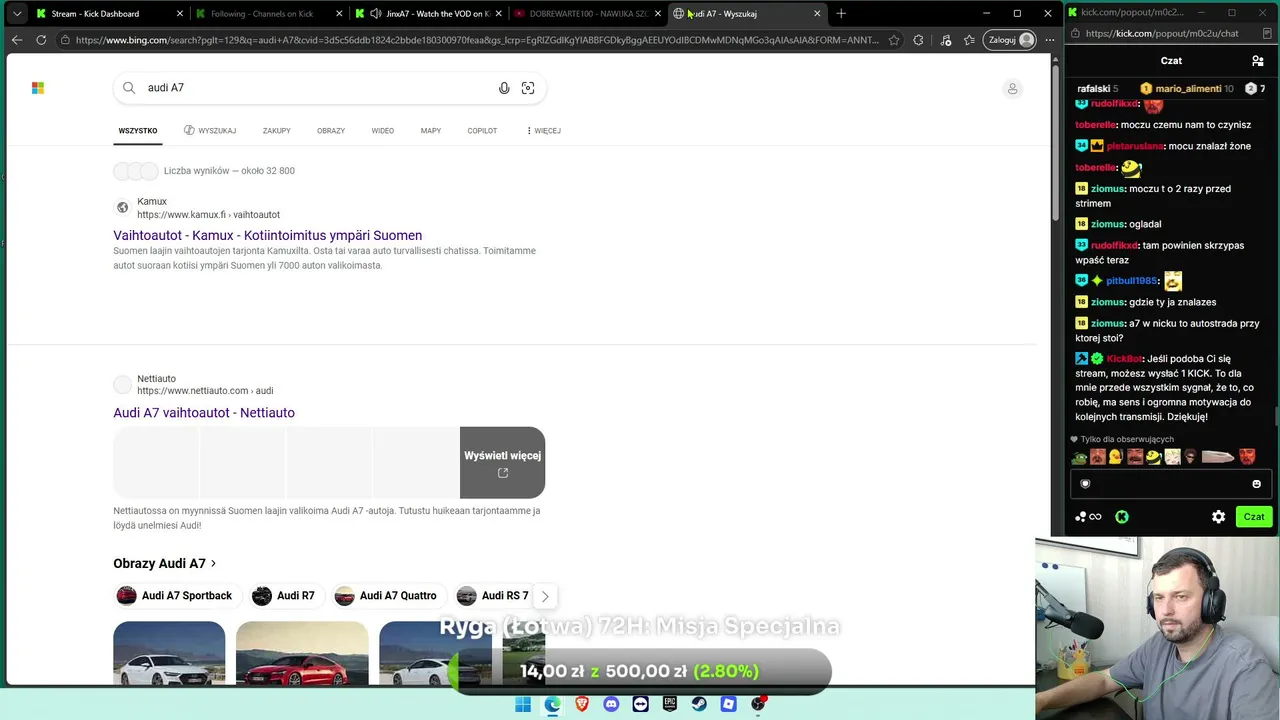Viewport: 1280px width, 720px height.
Task: Switch to the Following - Channels on Kick tab
Action: coord(268,14)
